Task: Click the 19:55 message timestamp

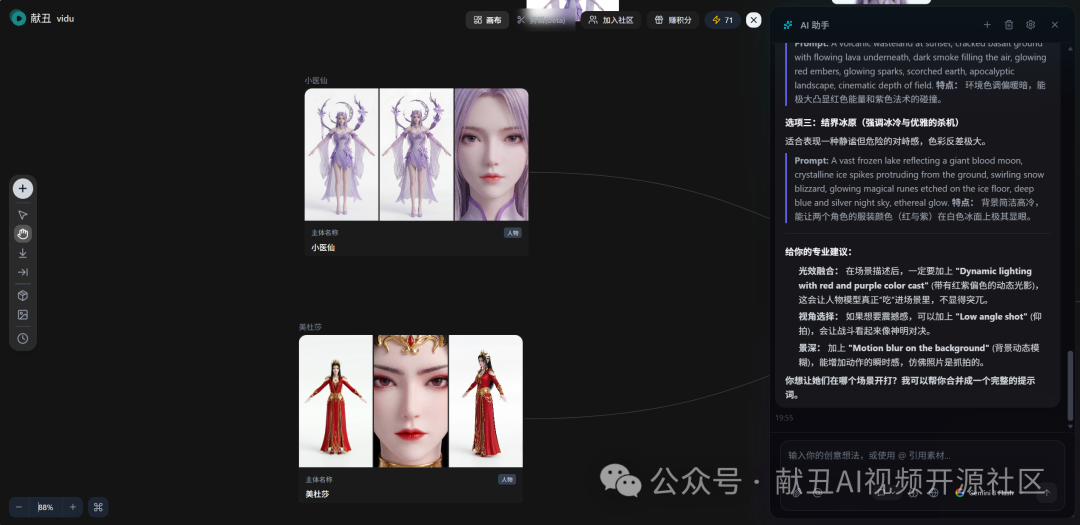Action: 783,418
